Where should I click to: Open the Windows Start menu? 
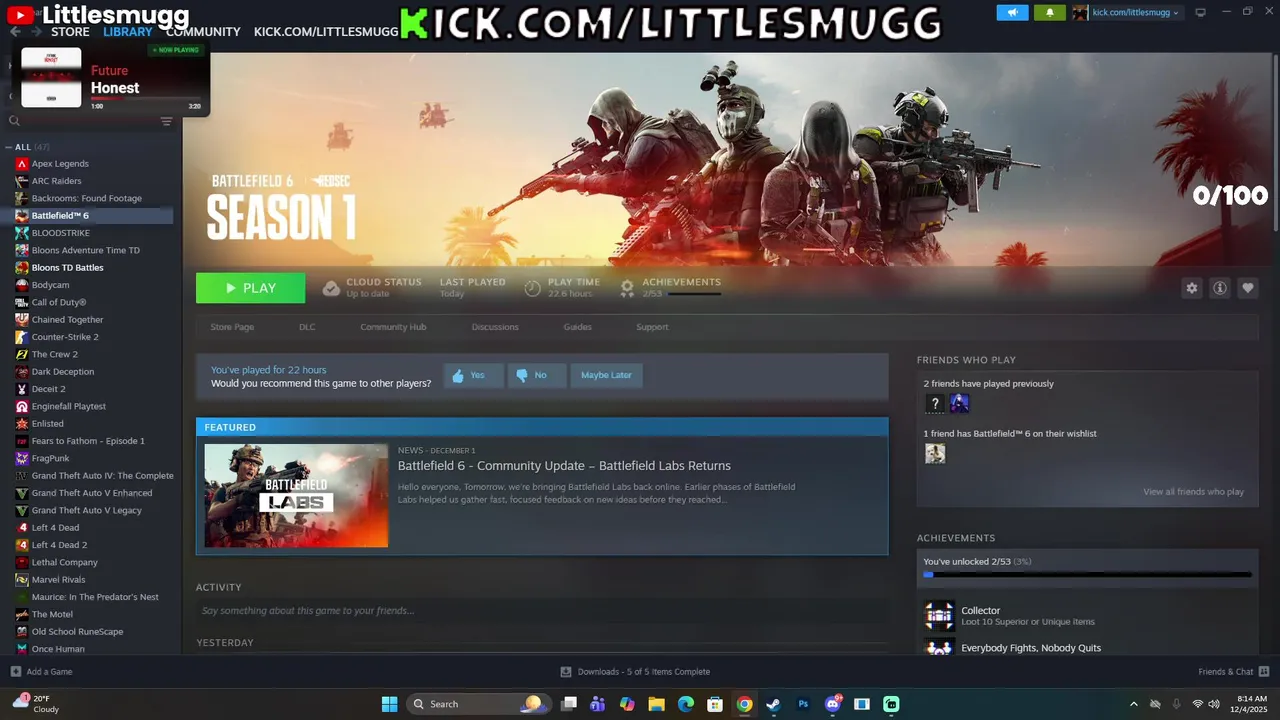(x=389, y=704)
